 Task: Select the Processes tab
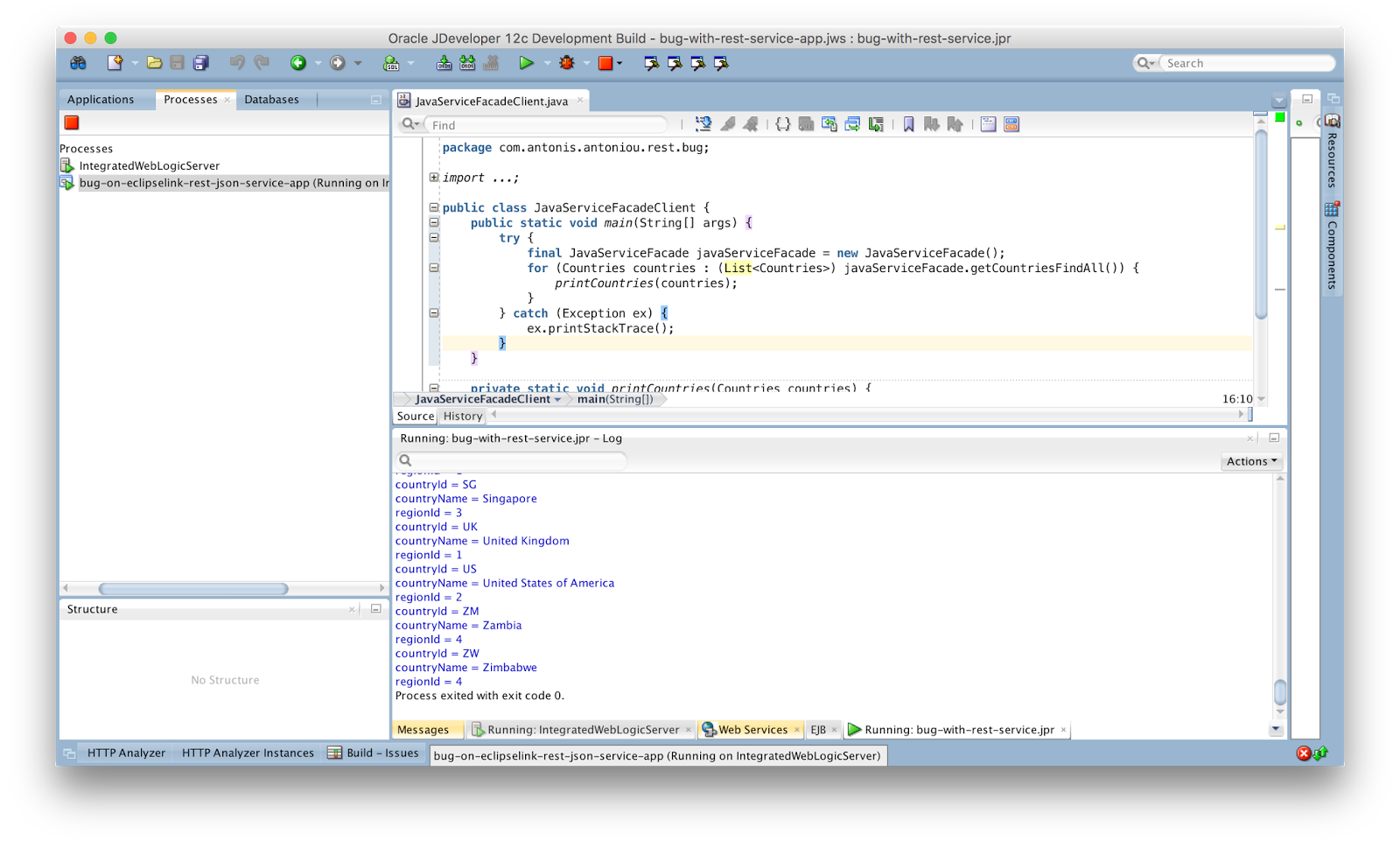[190, 100]
